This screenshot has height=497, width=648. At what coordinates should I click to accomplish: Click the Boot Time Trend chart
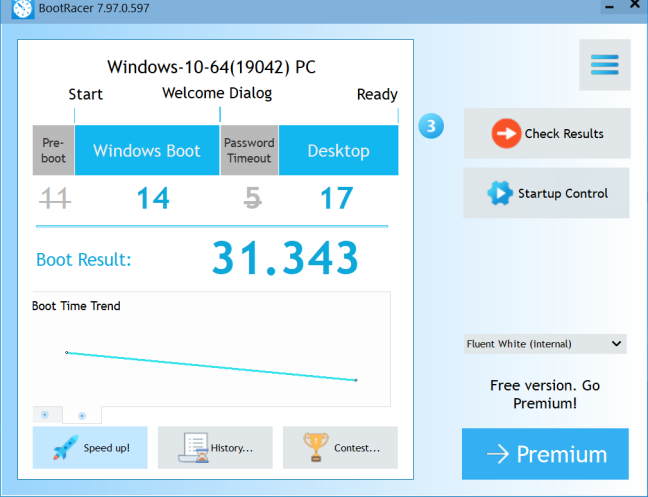click(x=211, y=349)
